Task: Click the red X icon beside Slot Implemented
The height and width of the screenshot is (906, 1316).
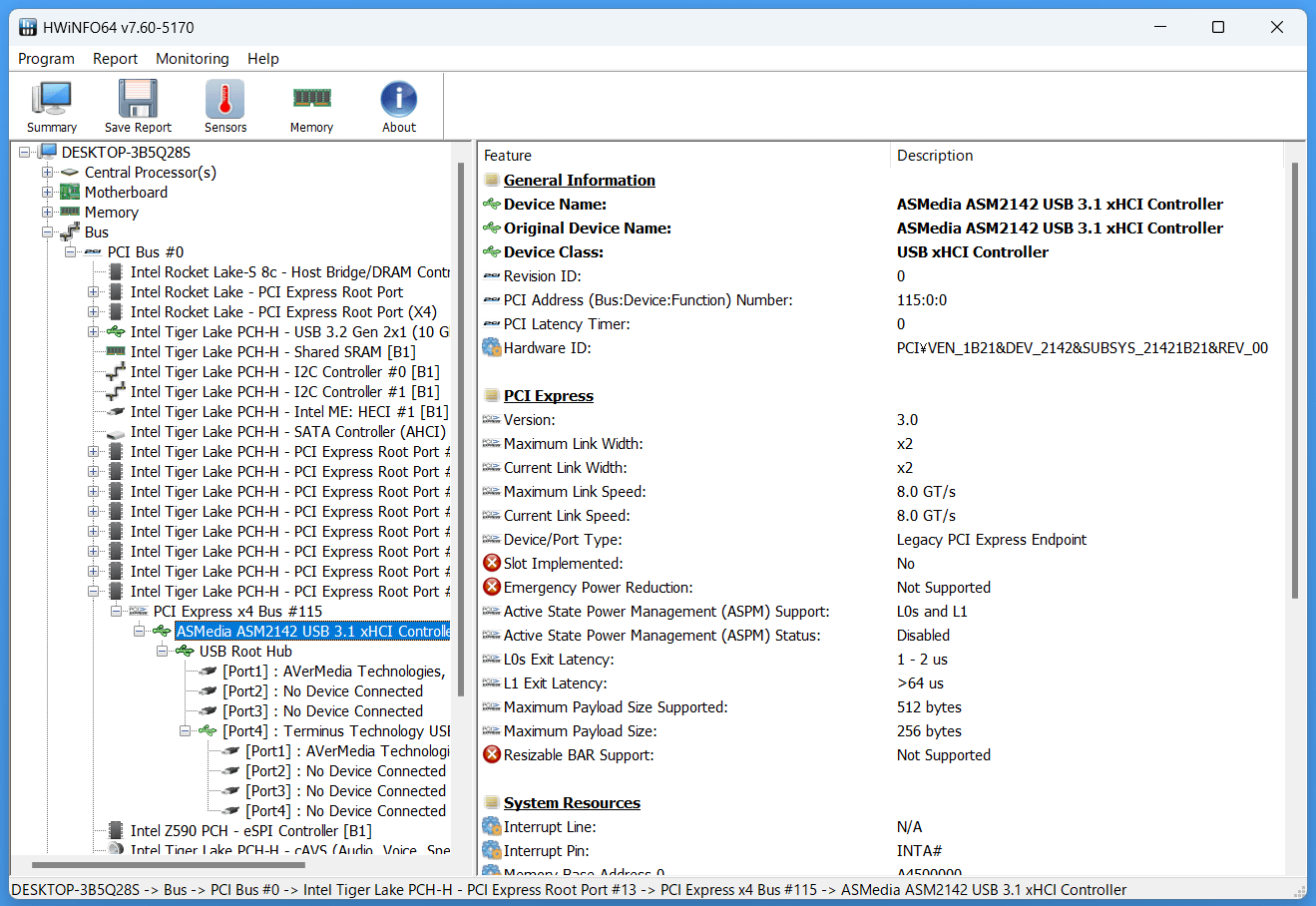Action: (492, 563)
